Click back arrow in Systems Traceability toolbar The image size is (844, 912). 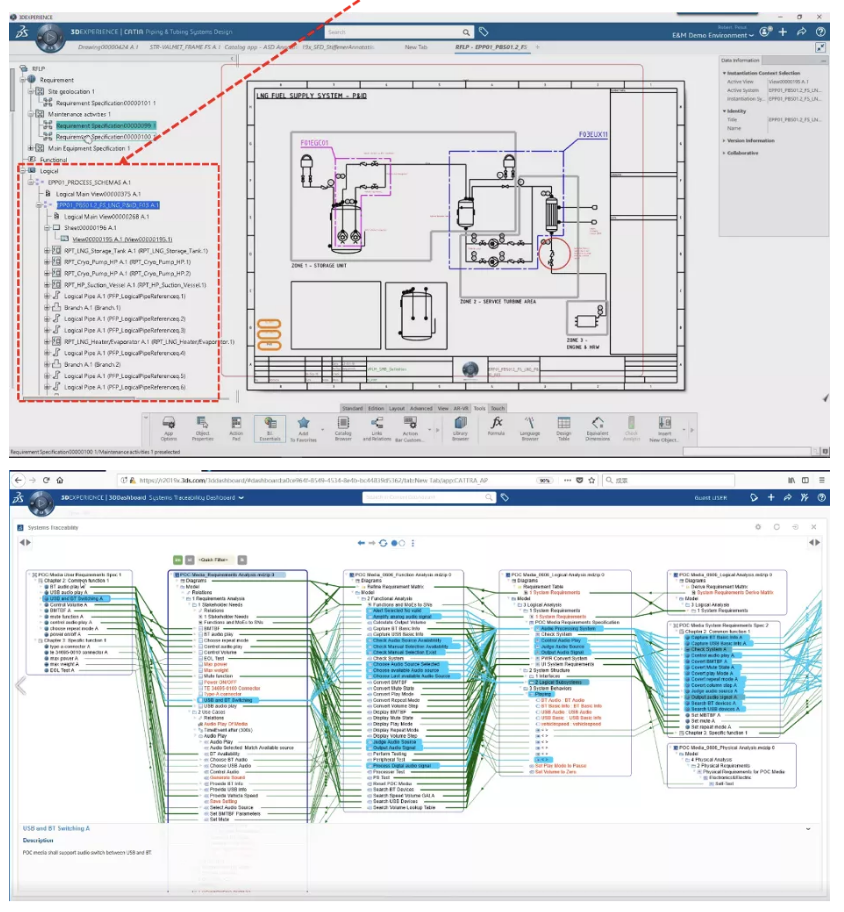tap(361, 543)
